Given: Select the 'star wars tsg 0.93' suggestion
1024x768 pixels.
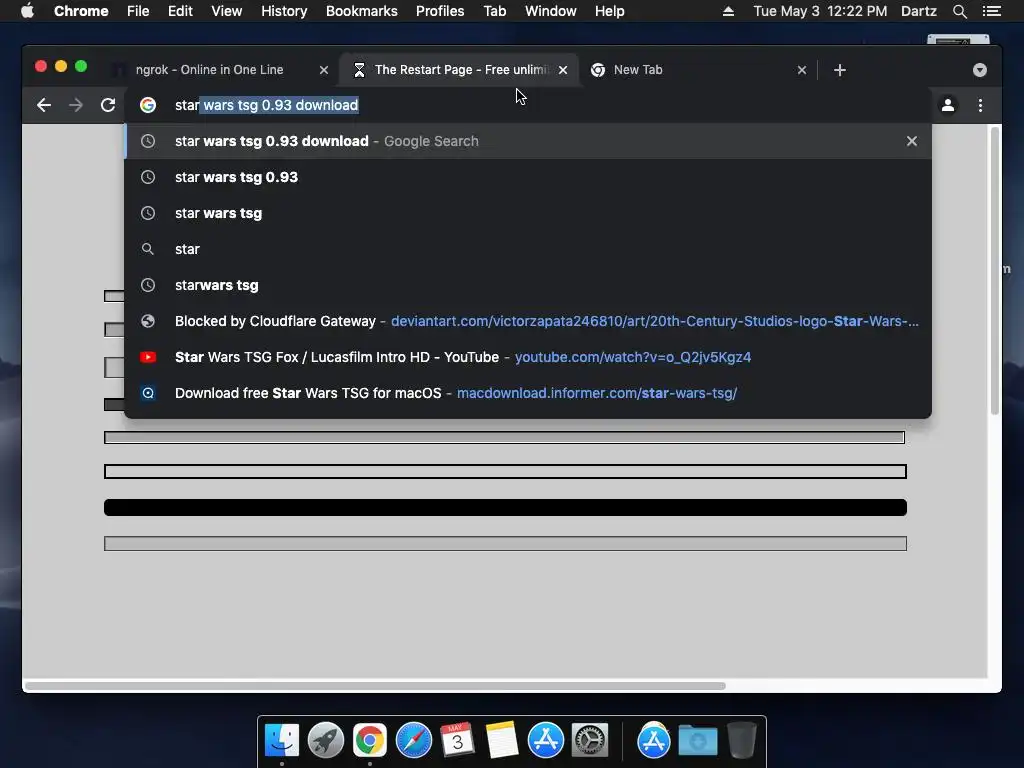Looking at the screenshot, I should tap(528, 177).
